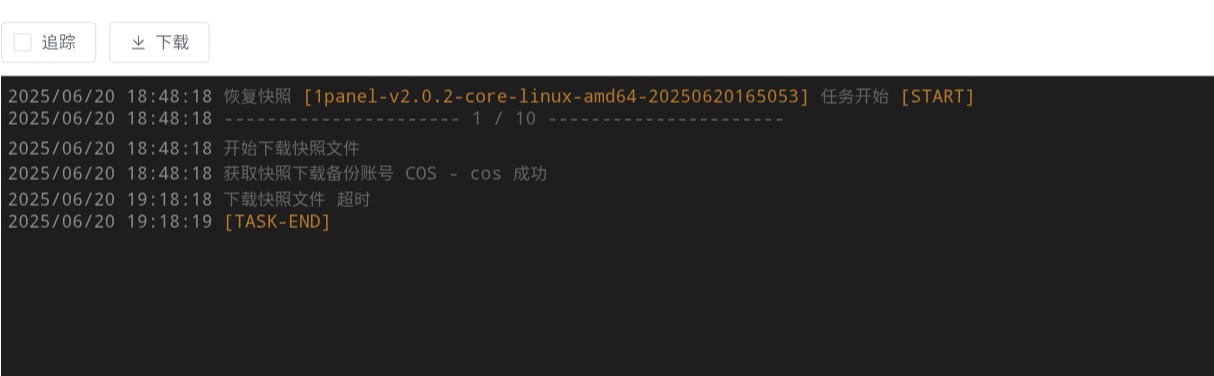Click the 超时 timeout word in log

click(354, 200)
